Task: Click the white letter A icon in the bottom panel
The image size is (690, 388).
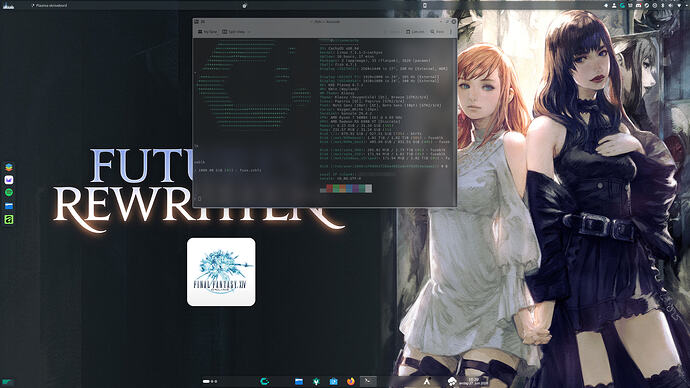Action: click(x=426, y=381)
